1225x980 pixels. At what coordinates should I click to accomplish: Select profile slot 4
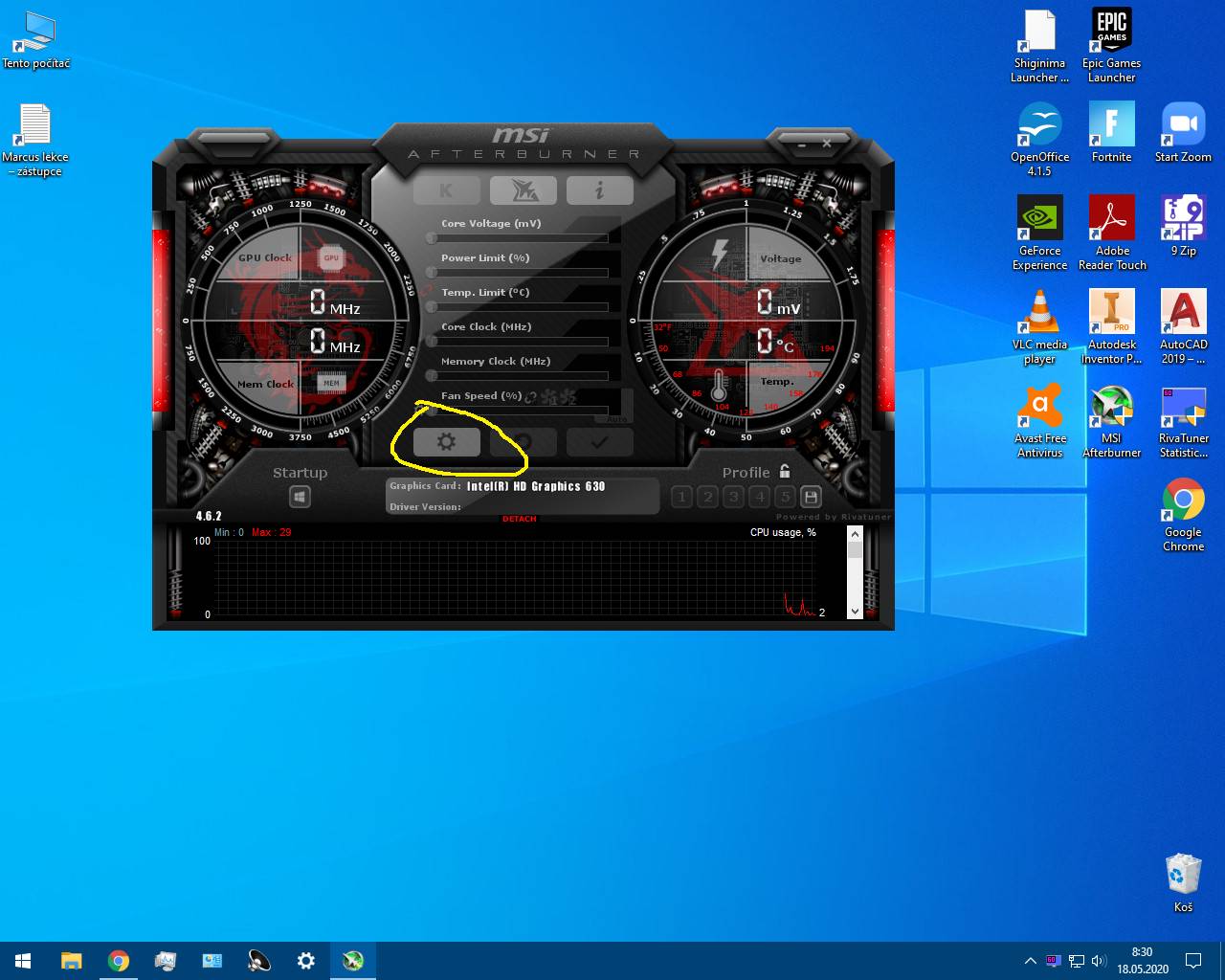tap(759, 497)
